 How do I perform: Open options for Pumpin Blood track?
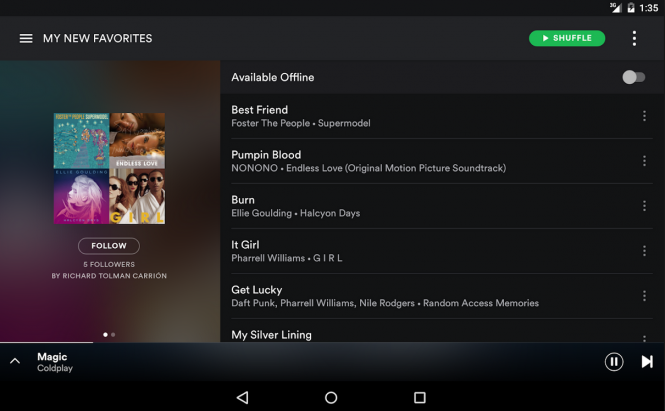coord(644,161)
